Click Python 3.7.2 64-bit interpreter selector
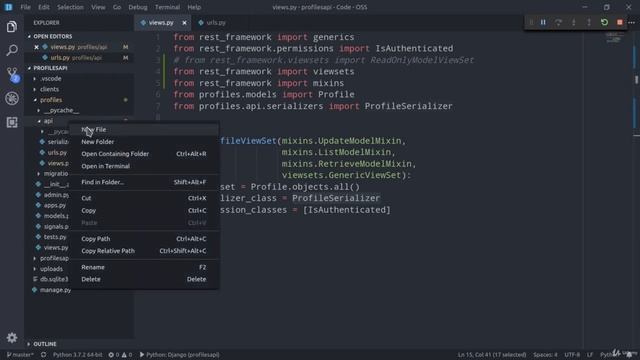This screenshot has width=640, height=360. tap(78, 355)
